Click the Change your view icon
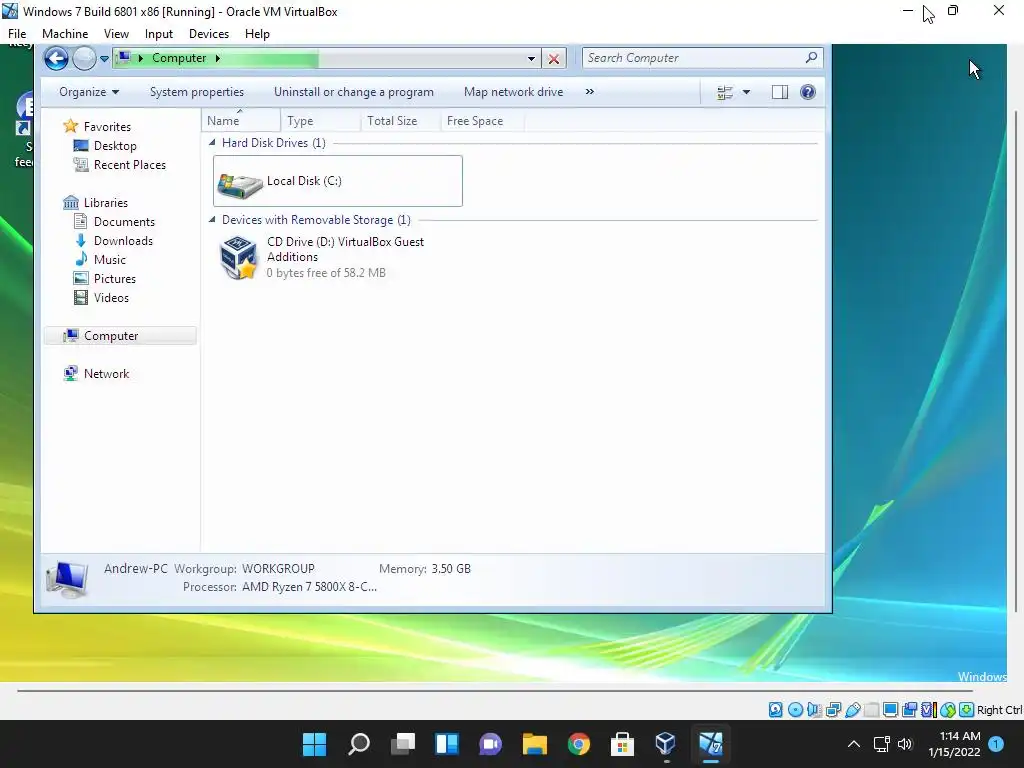1024x768 pixels. point(725,93)
